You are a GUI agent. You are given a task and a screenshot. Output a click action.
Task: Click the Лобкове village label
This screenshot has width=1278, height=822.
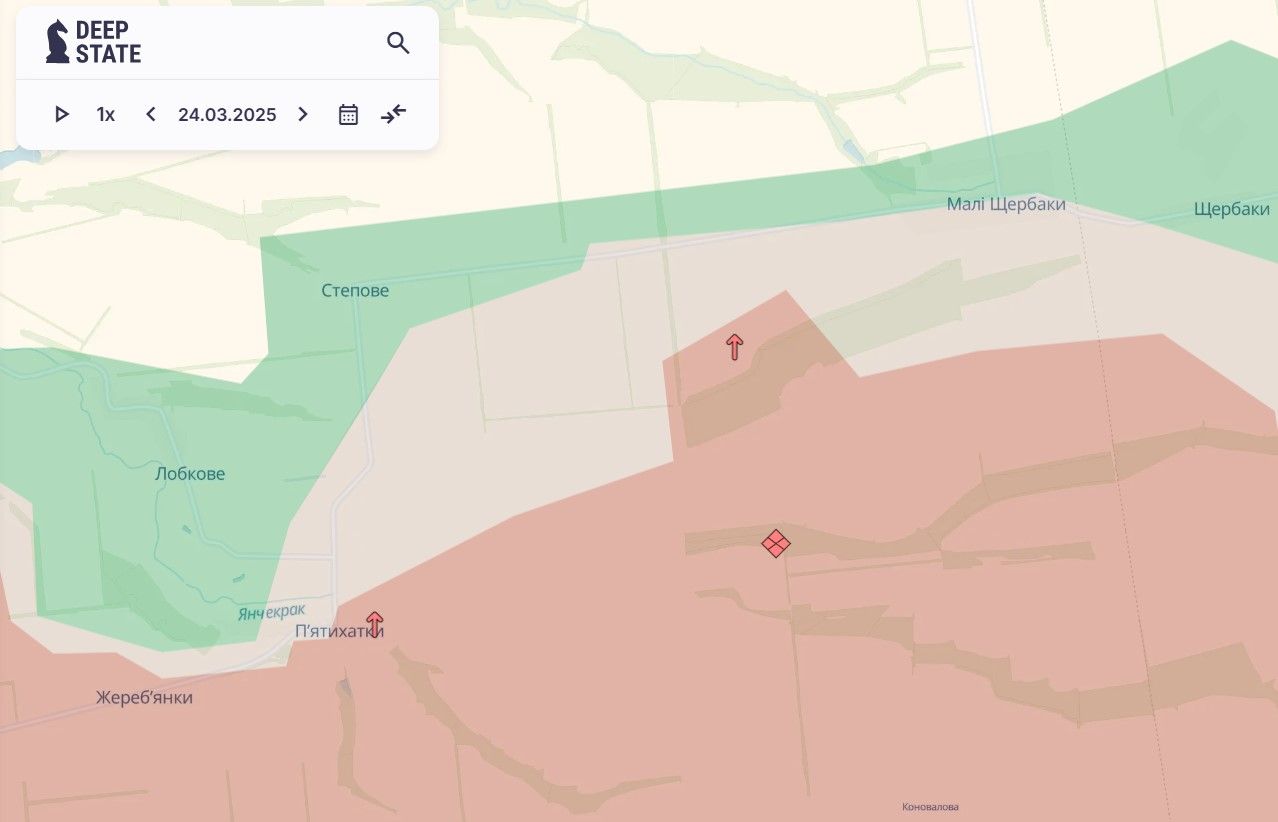coord(190,474)
